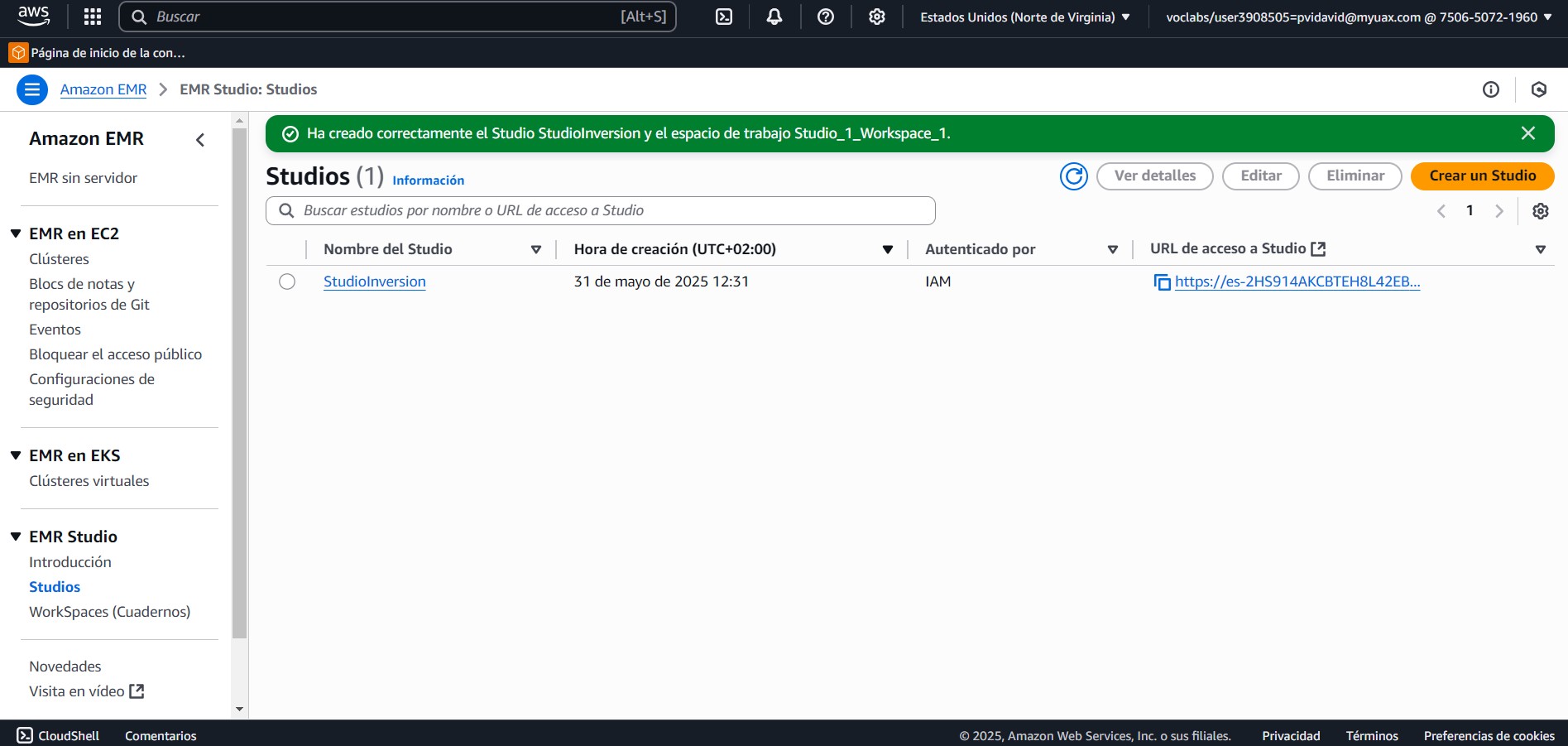This screenshot has height=746, width=1568.
Task: Click Eliminar button
Action: (x=1355, y=176)
